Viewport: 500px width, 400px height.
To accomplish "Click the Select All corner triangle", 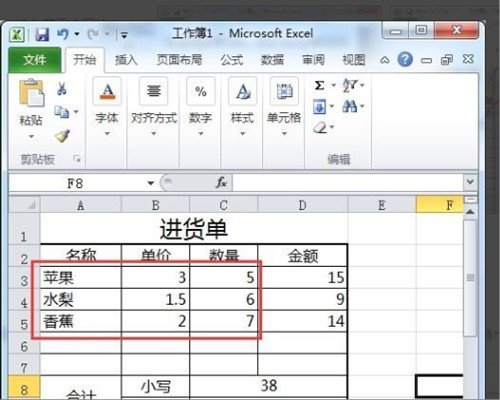I will [31, 205].
